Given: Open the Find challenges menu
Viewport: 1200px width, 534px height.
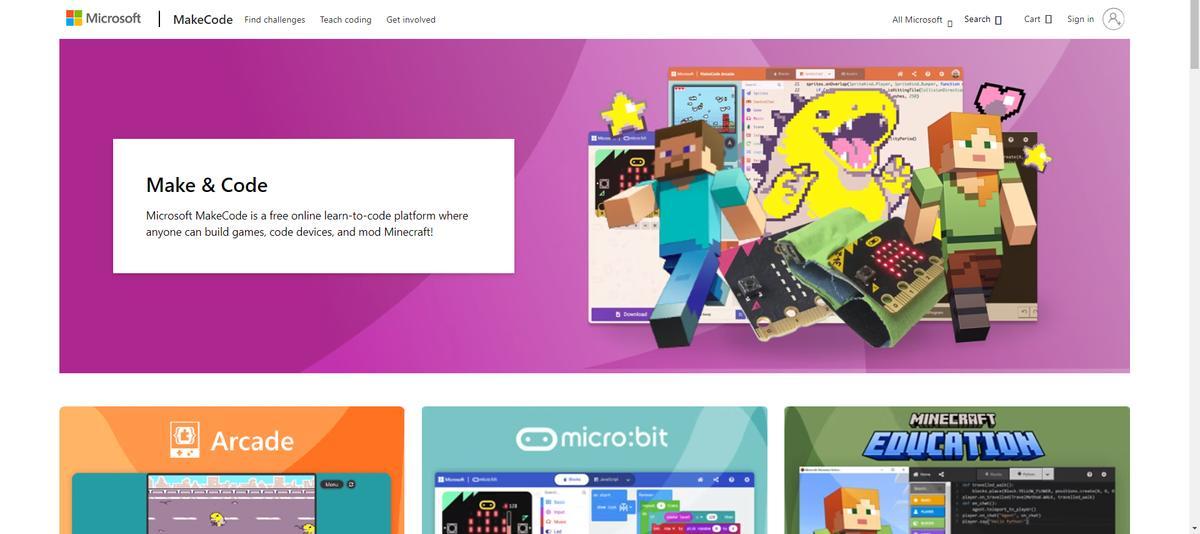Looking at the screenshot, I should tap(275, 20).
